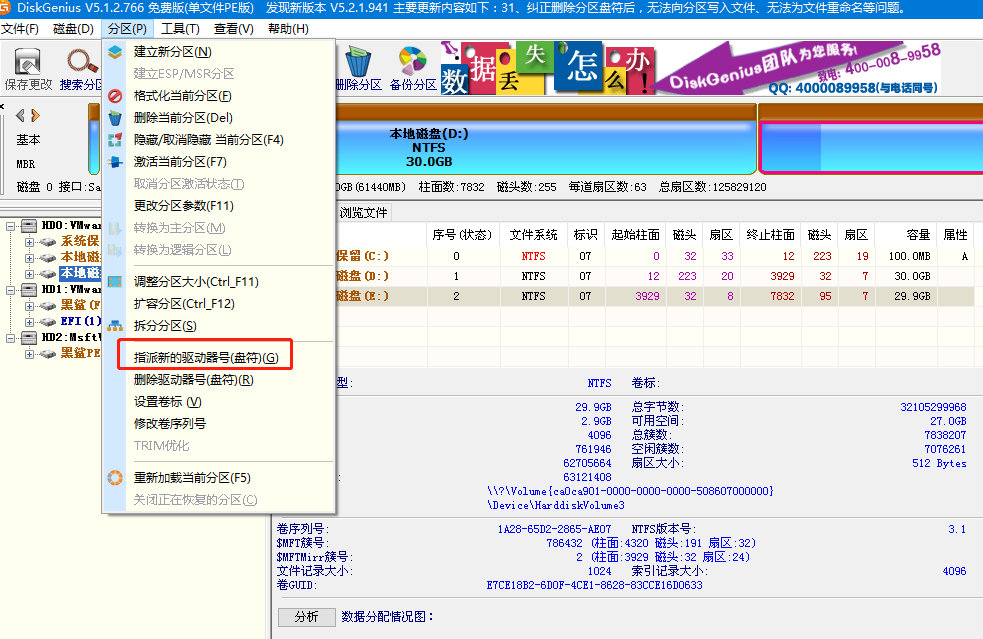Go to previous disk with left arrow

click(20, 115)
